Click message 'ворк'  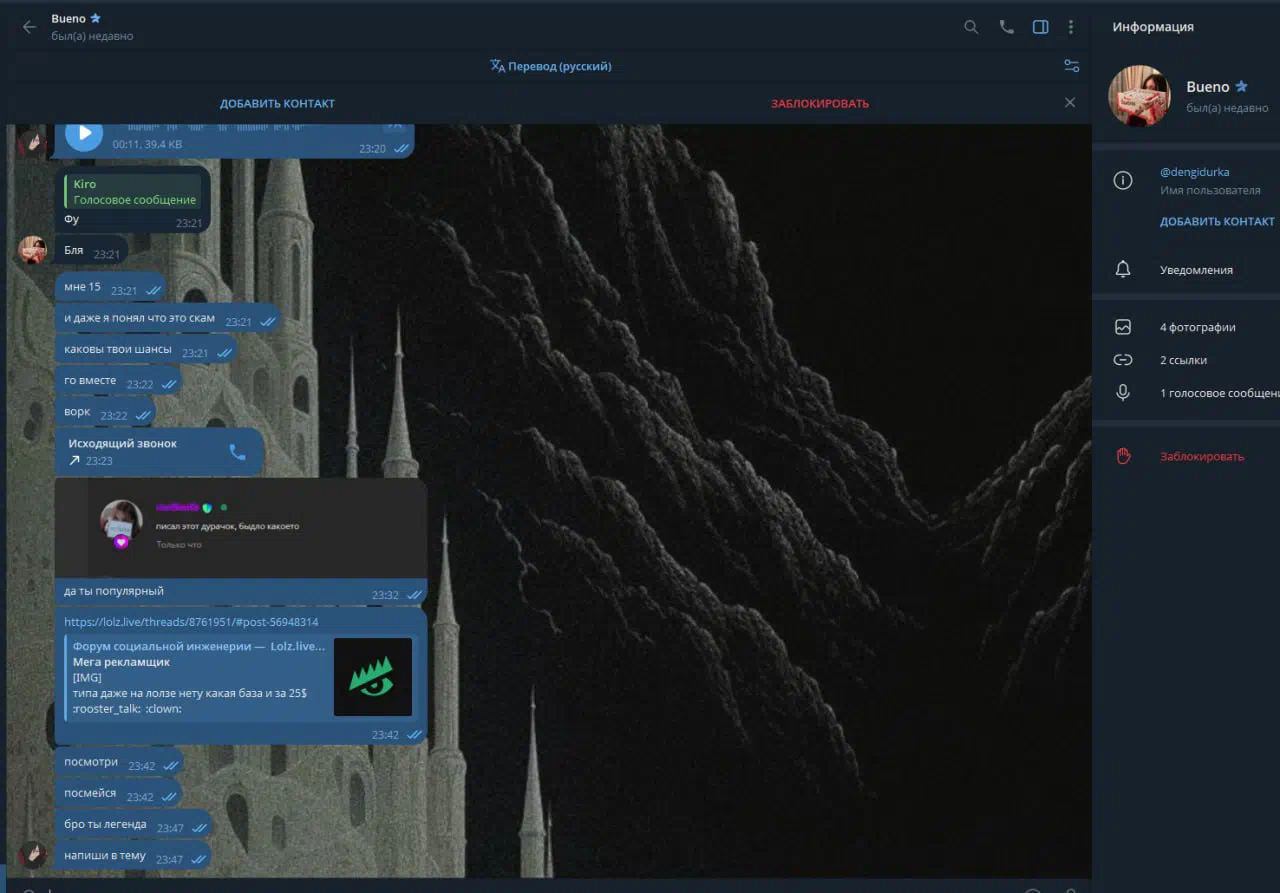[105, 413]
